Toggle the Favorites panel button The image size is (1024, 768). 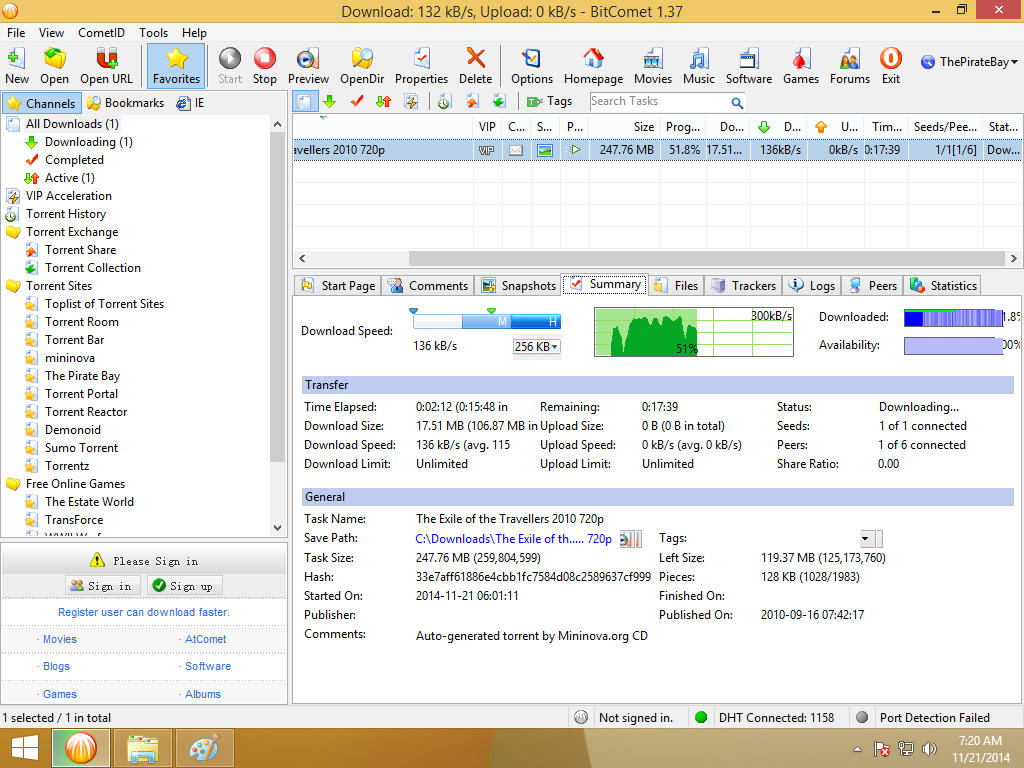(x=176, y=66)
